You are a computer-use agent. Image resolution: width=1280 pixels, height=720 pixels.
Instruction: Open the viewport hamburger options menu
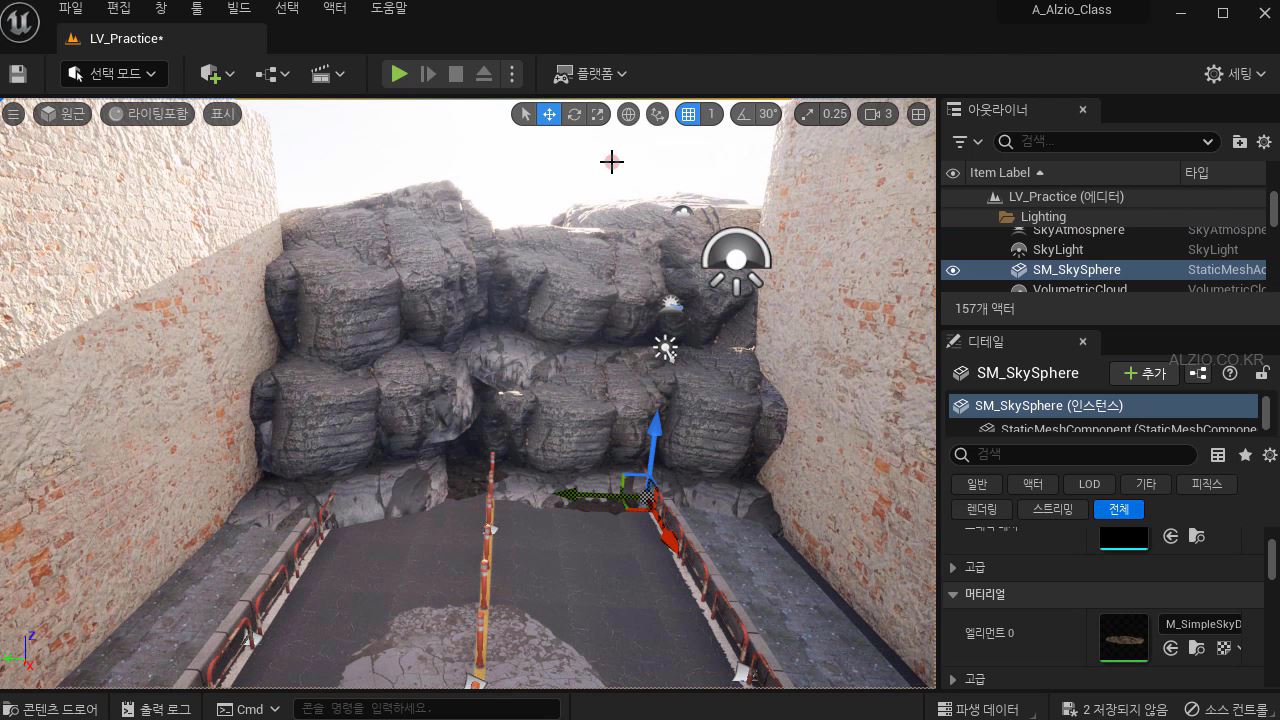pyautogui.click(x=13, y=114)
